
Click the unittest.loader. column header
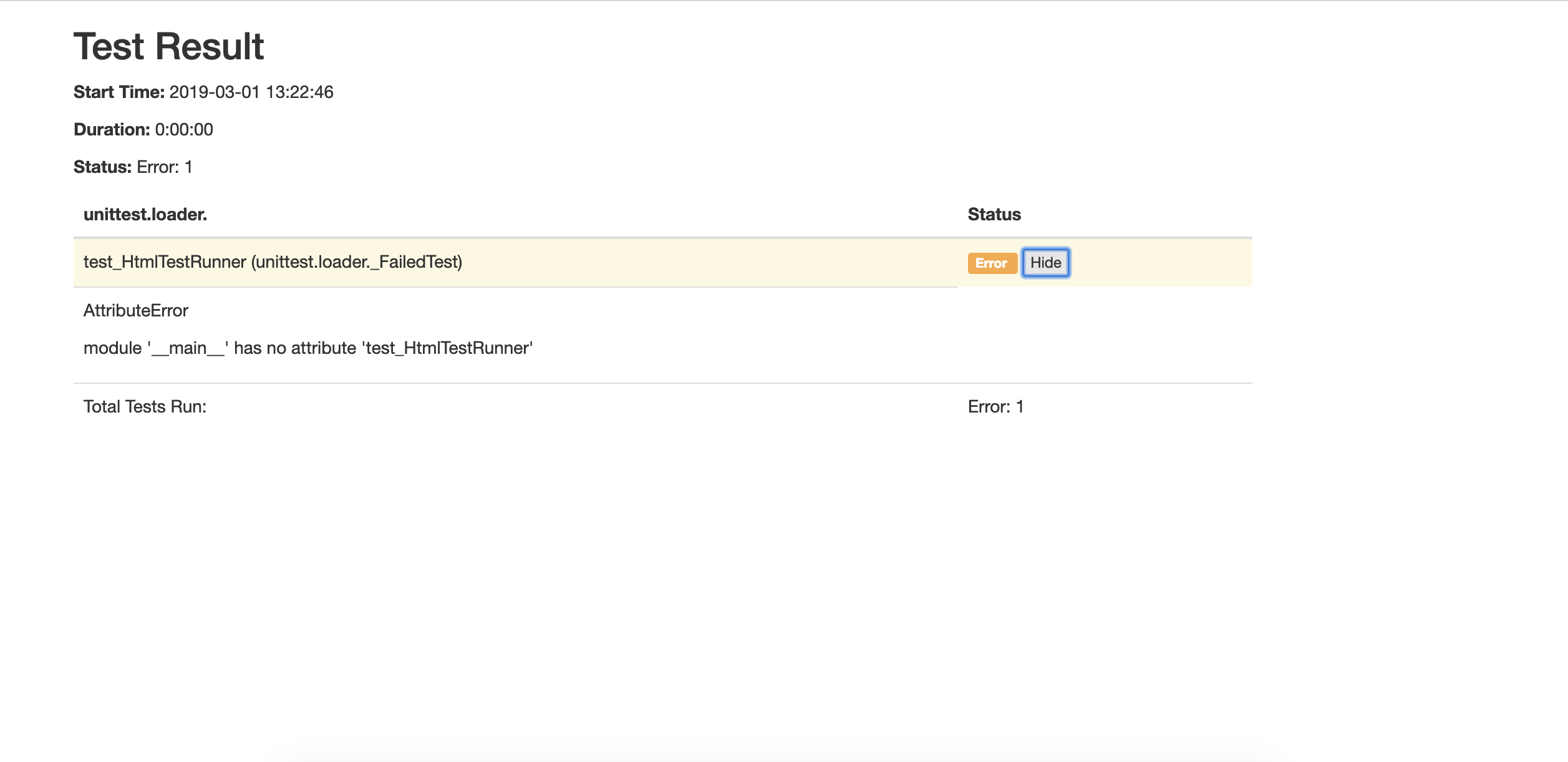pos(145,215)
